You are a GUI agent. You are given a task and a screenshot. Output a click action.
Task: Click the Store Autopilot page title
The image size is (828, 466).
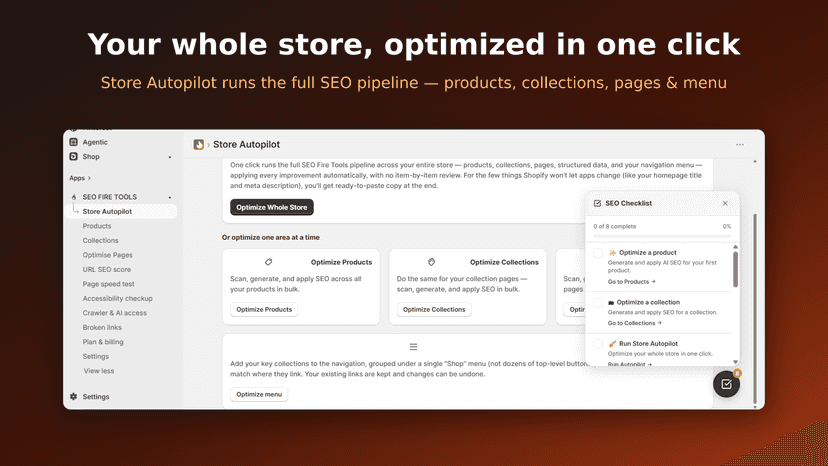[247, 144]
